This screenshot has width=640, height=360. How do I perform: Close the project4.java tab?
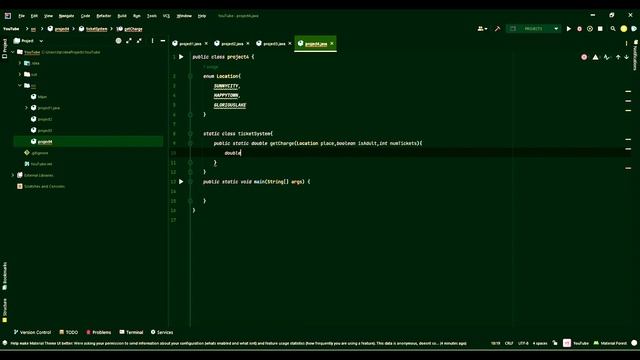[332, 44]
